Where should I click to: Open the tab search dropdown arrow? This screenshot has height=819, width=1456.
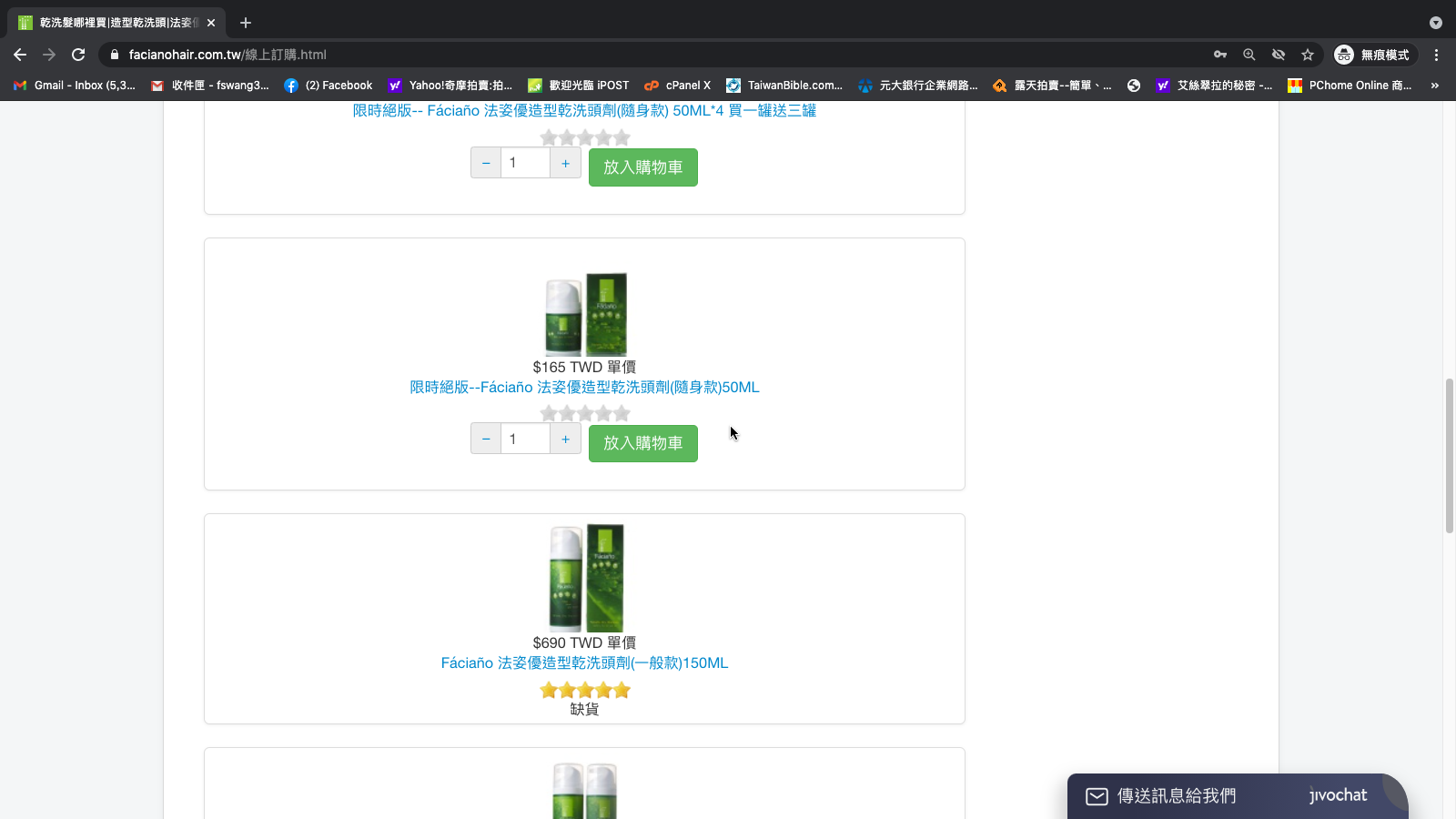pyautogui.click(x=1436, y=23)
